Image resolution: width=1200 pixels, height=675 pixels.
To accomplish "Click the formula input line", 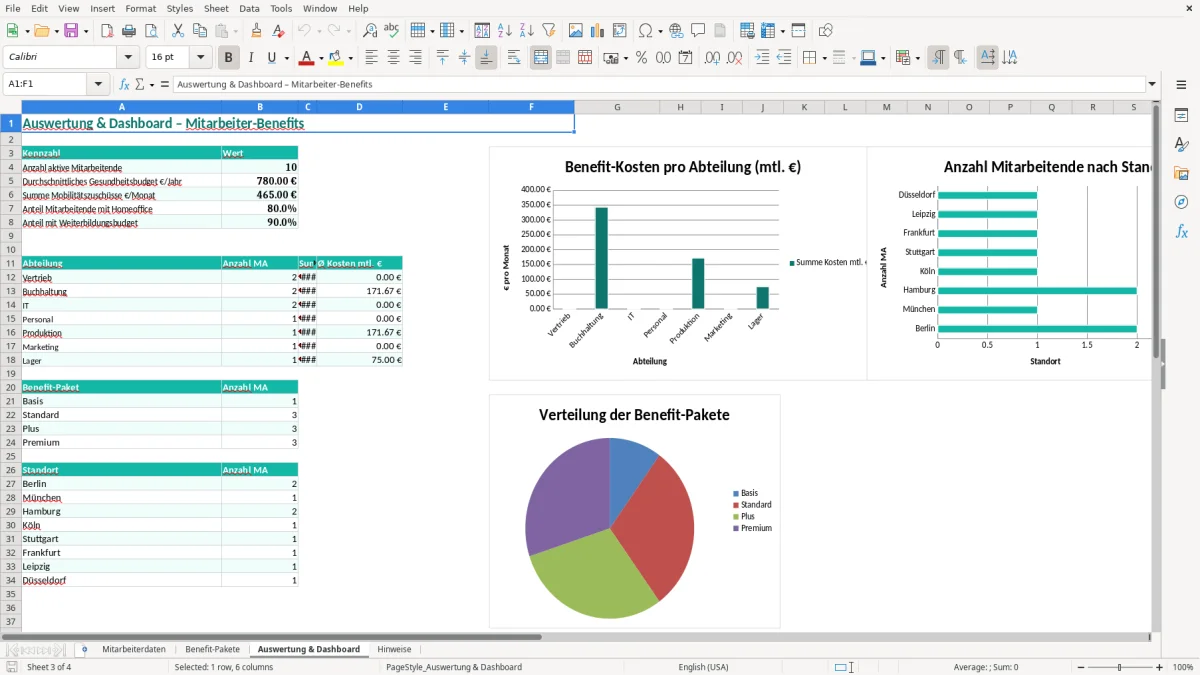I will click(659, 85).
